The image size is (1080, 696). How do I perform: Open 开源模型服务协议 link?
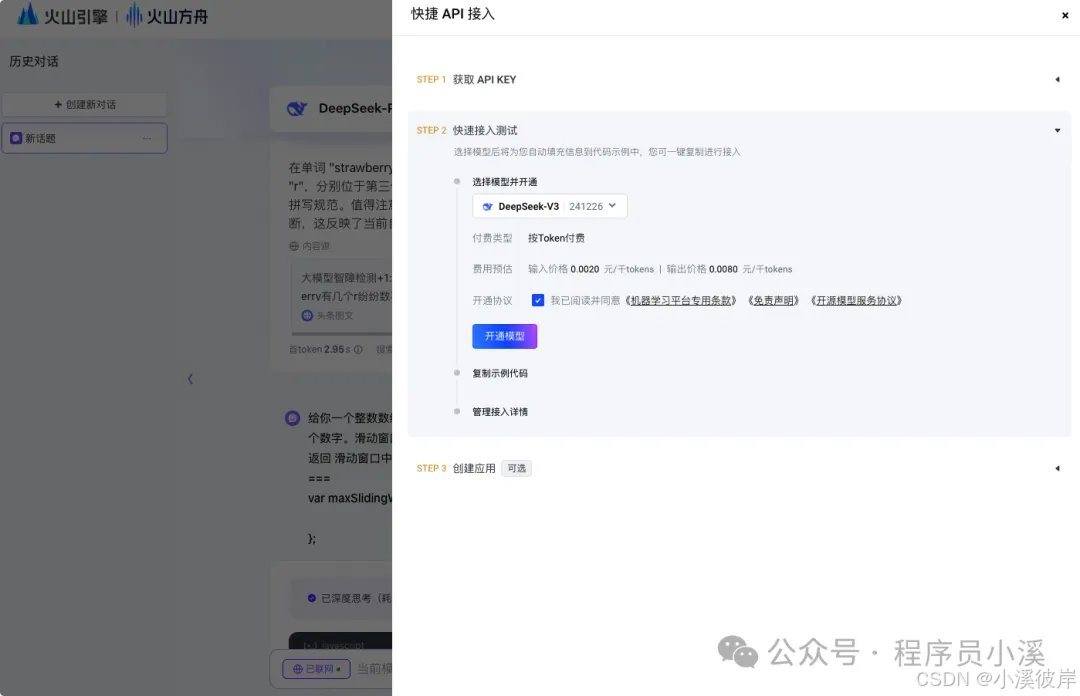tap(856, 300)
